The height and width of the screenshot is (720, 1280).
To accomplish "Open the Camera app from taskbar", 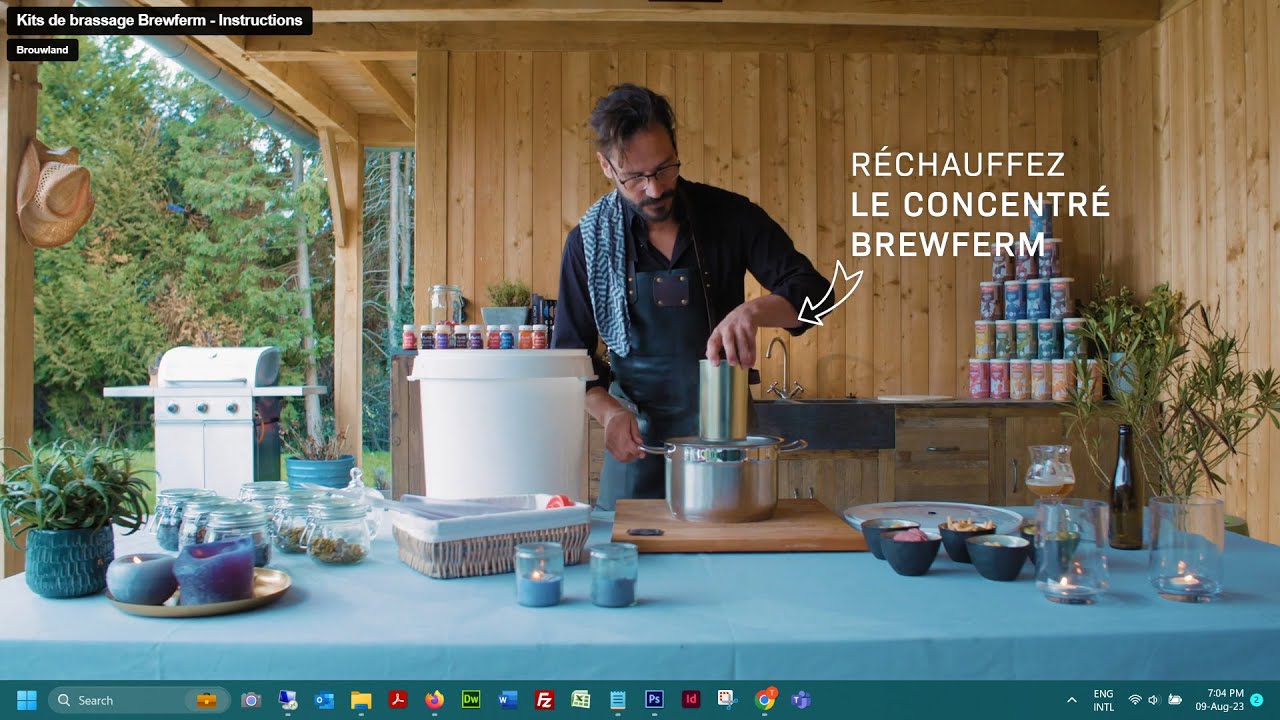I will pos(251,700).
